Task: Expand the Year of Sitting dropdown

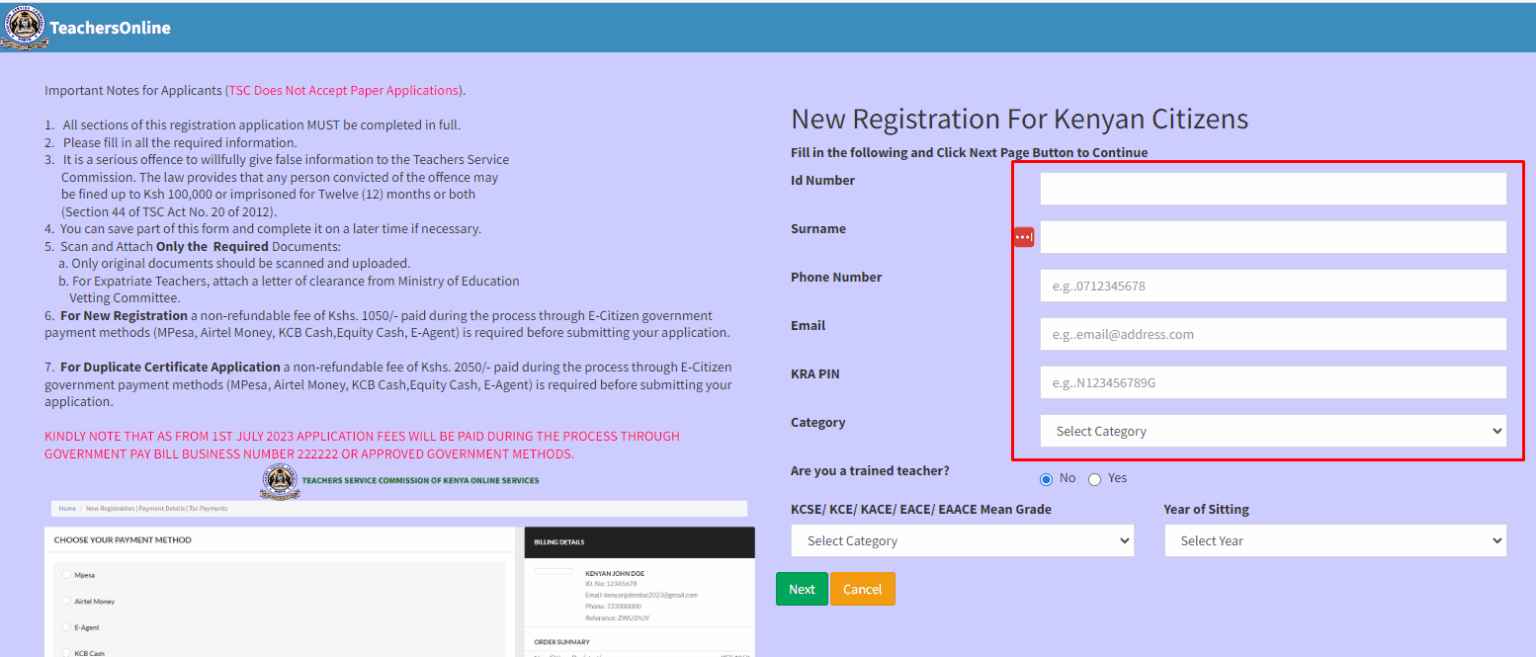Action: 1335,540
